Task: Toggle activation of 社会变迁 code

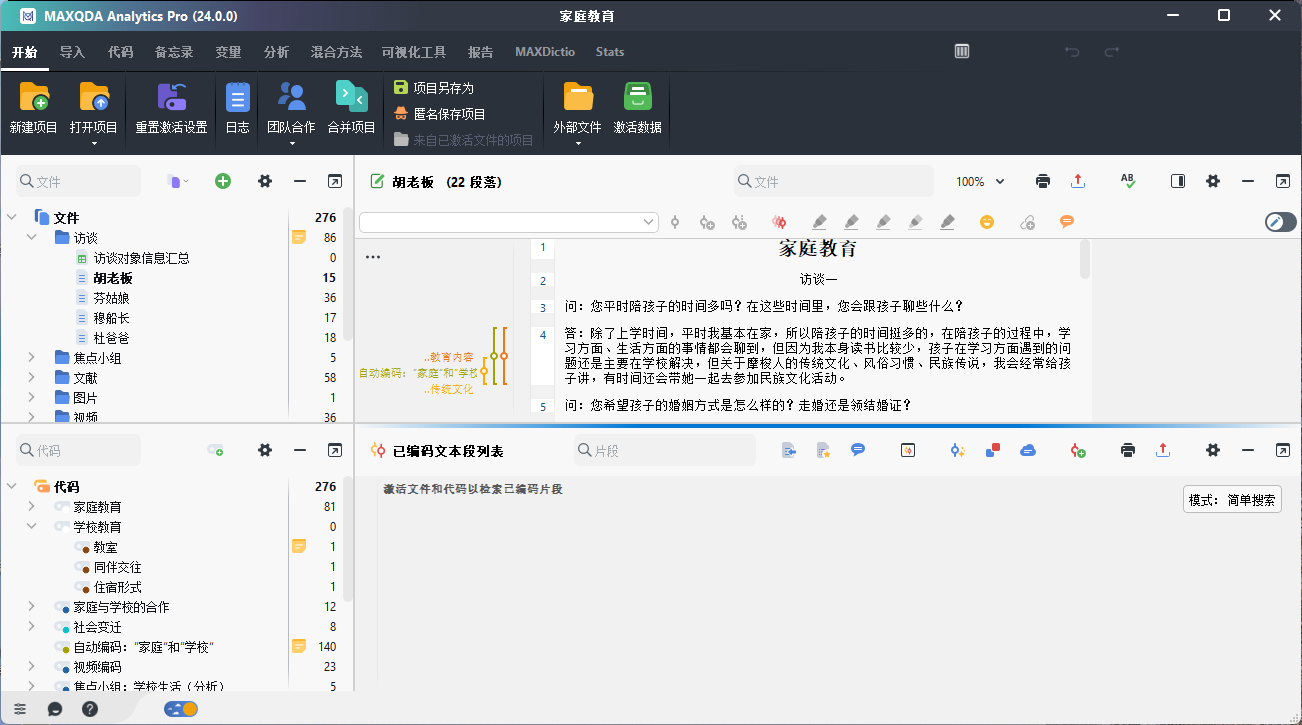Action: 62,627
